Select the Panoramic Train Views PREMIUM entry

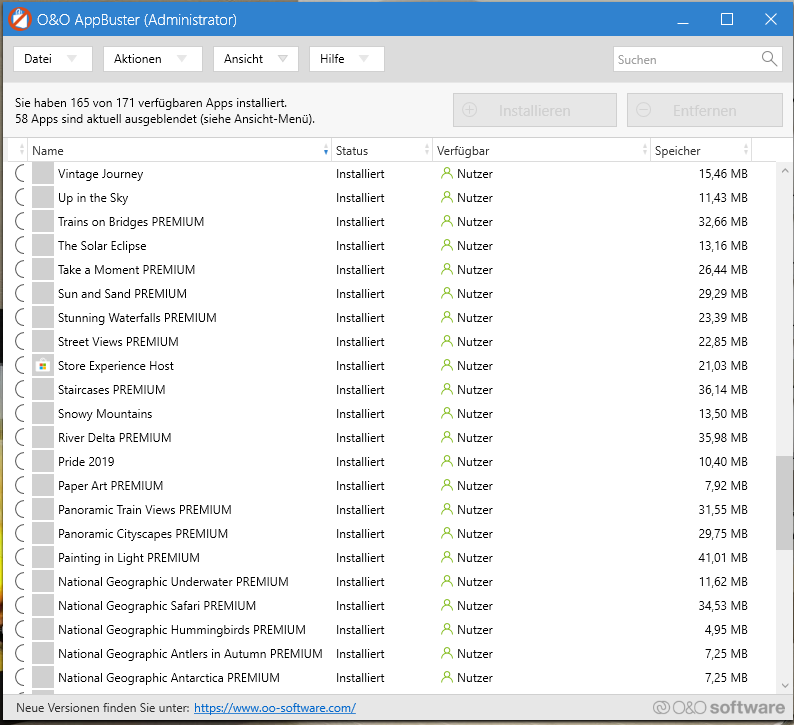pos(144,510)
